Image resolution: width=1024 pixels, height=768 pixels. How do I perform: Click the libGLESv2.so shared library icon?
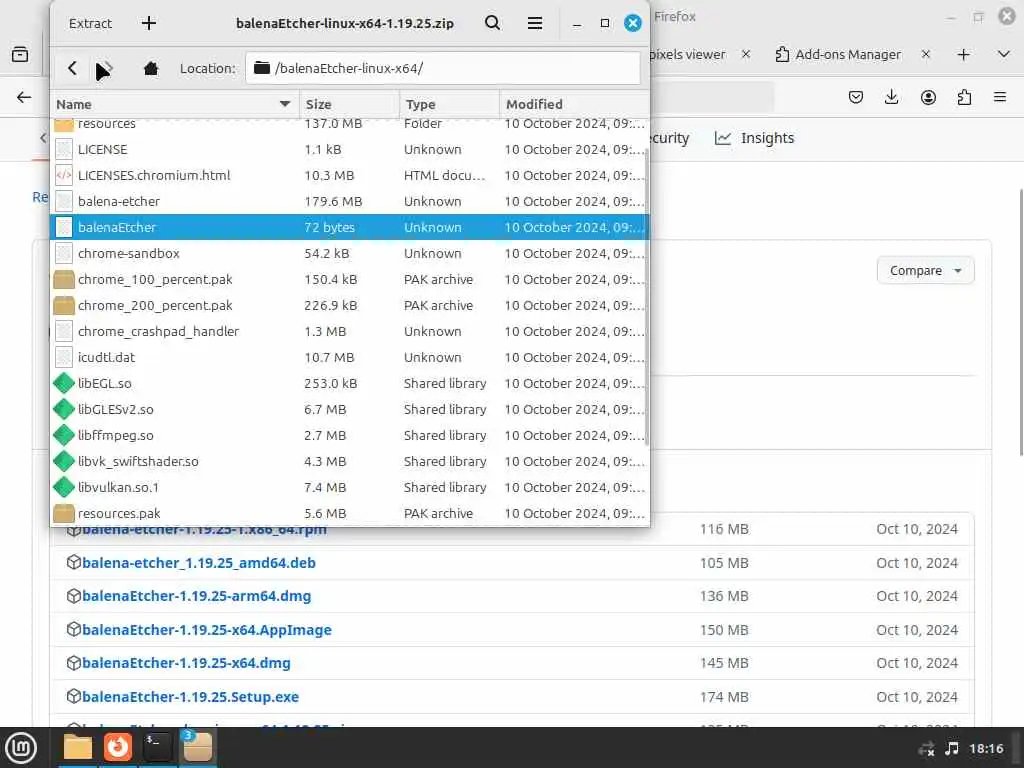click(64, 409)
